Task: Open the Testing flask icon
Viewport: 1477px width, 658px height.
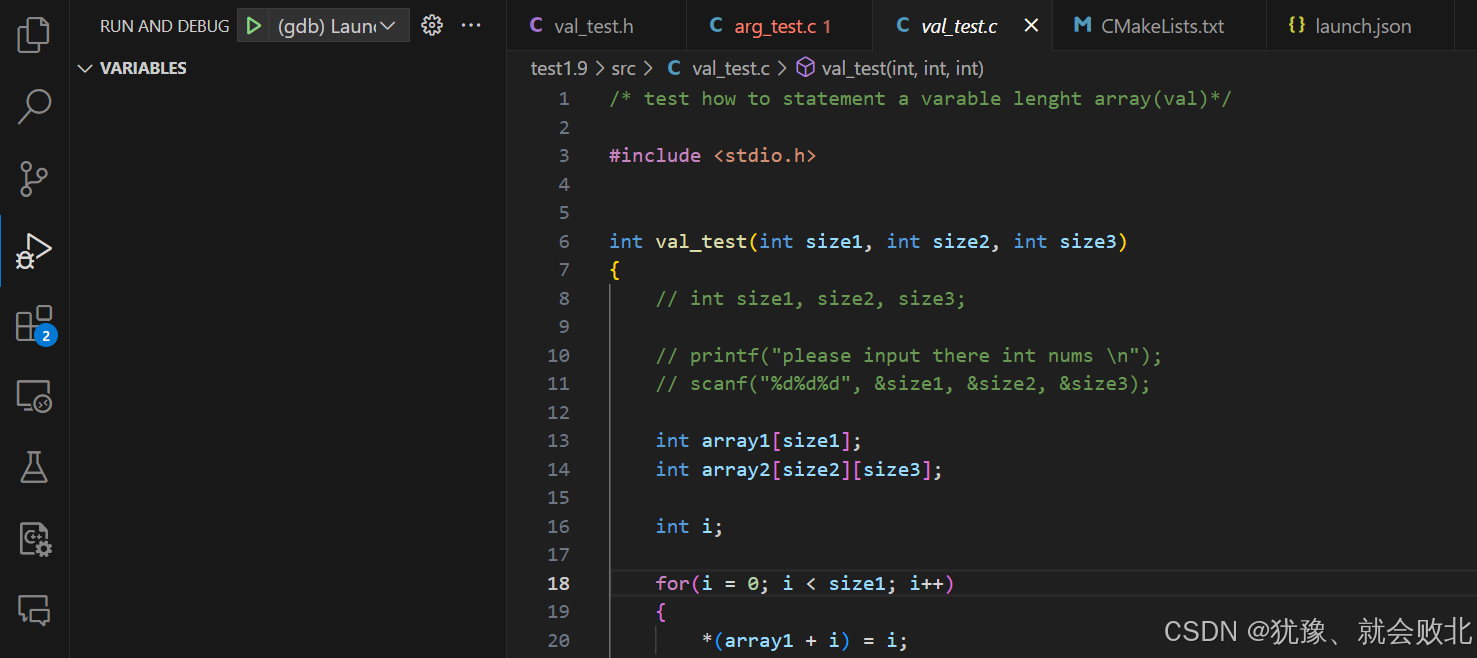Action: pyautogui.click(x=34, y=467)
